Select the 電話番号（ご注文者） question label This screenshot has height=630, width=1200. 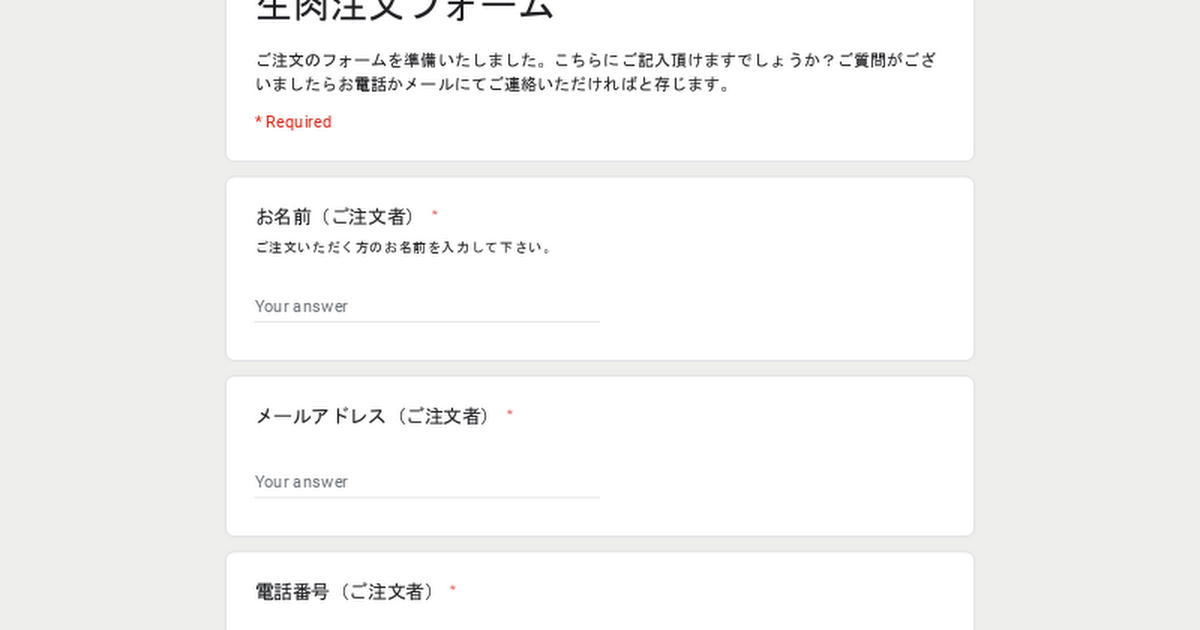point(348,592)
